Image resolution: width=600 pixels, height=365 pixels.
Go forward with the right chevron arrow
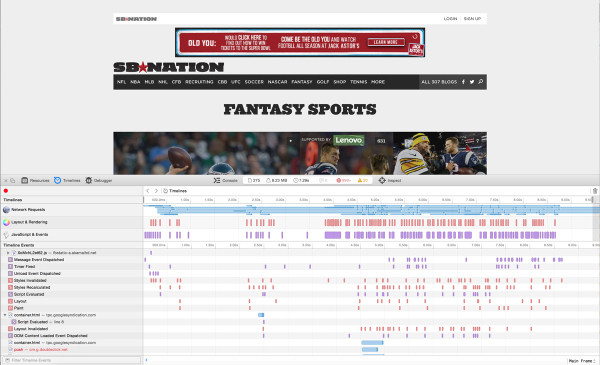(156, 191)
